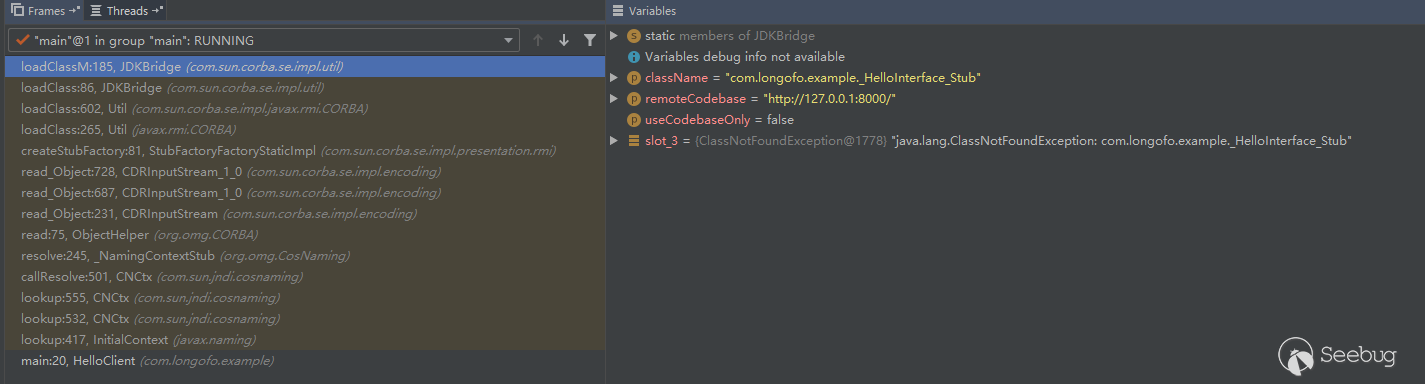Select useCodebaseOnly = false row

tap(1015, 120)
